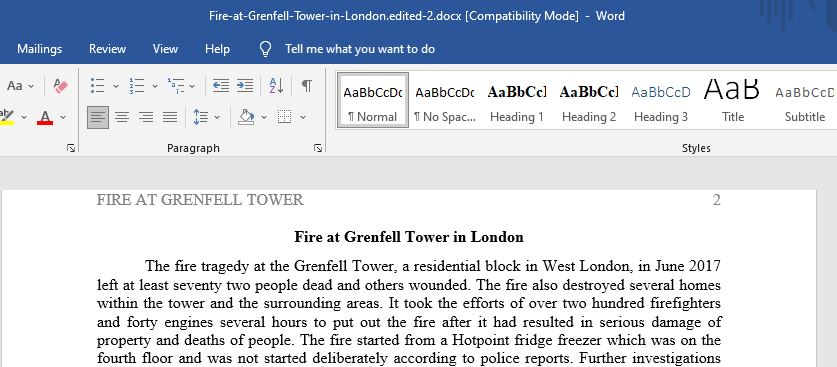Apply the red Font Color swatch

click(45, 117)
